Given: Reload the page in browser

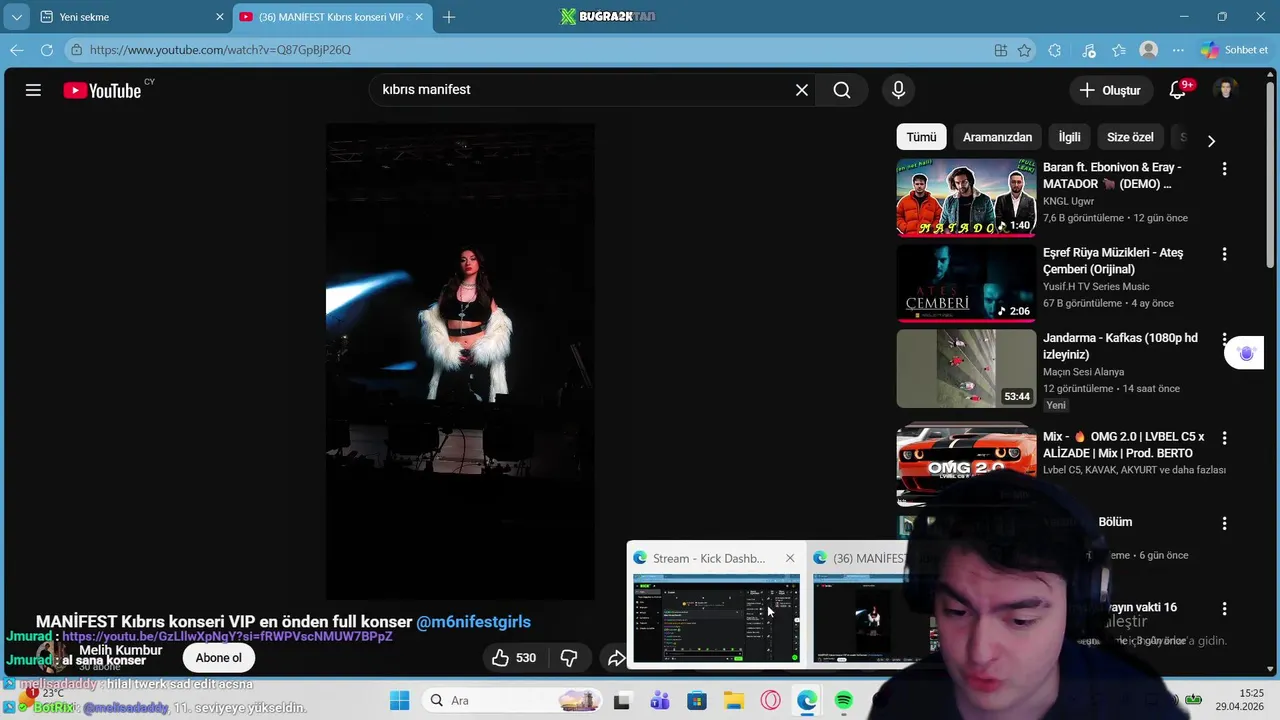Looking at the screenshot, I should tap(47, 50).
